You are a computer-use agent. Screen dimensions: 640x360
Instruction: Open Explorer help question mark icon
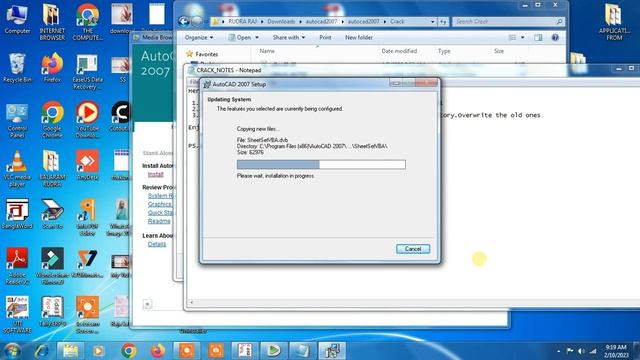[555, 38]
